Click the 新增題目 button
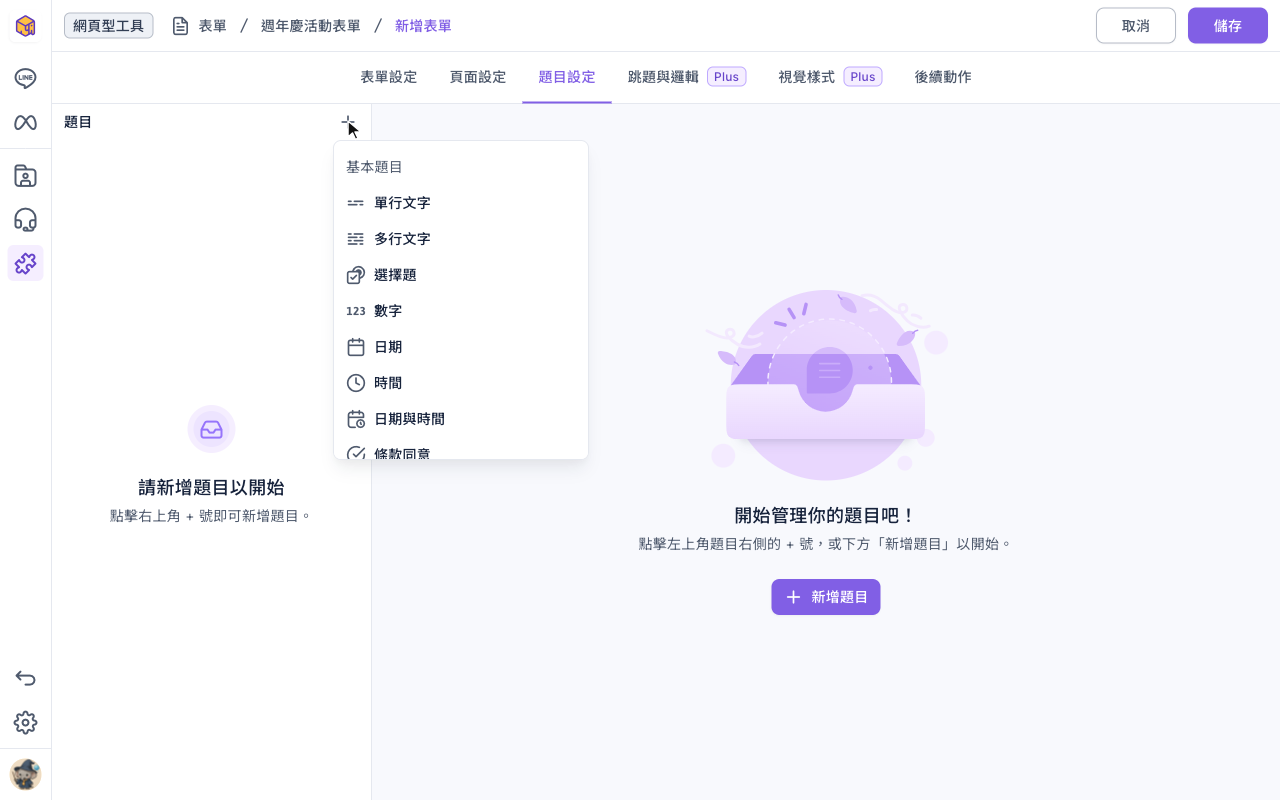This screenshot has width=1280, height=800. coord(825,597)
